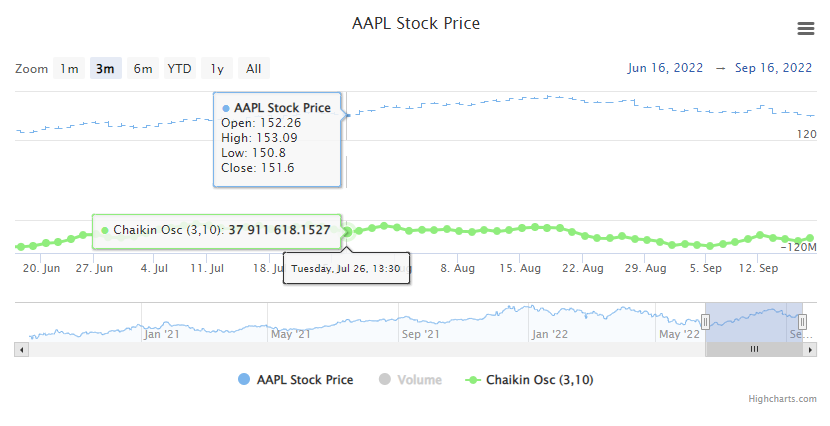Open the Highcharts.com credits link
Screen dimensions: 830x426
click(x=782, y=399)
